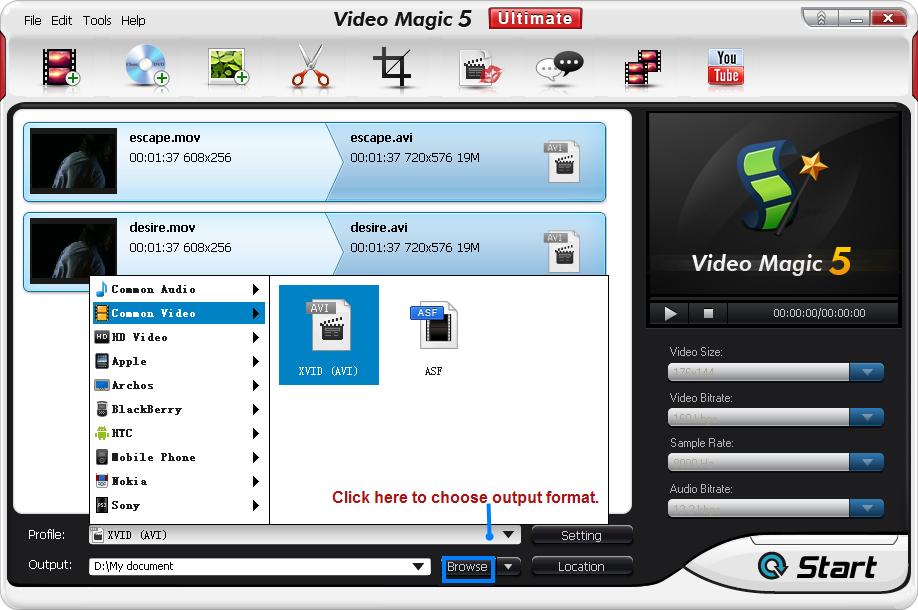Open the YouTube toolbar icon

726,67
